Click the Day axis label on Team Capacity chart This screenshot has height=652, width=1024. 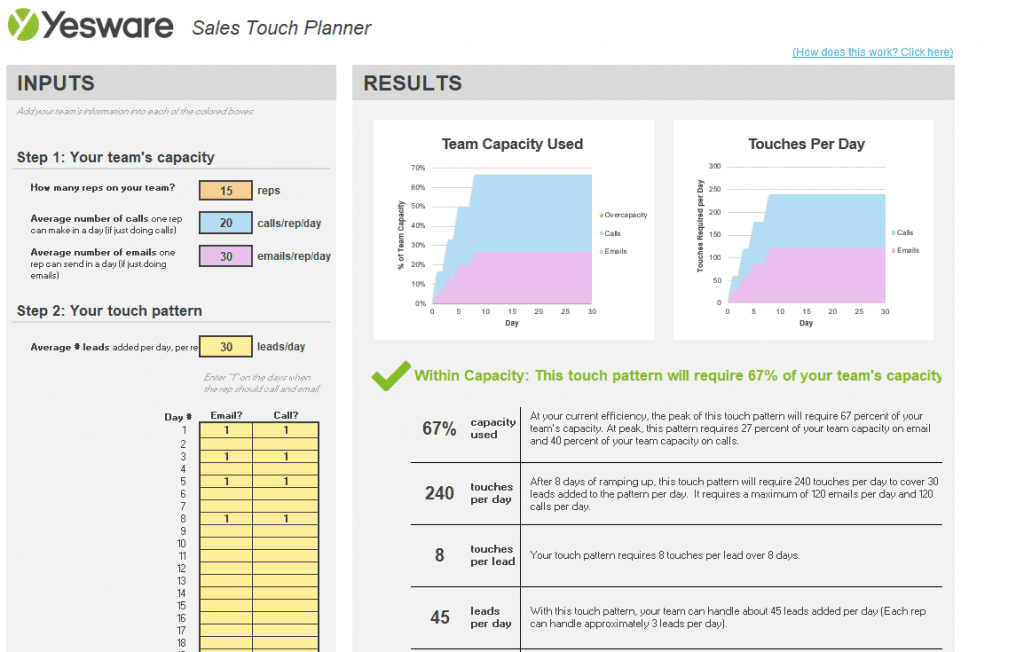[512, 323]
